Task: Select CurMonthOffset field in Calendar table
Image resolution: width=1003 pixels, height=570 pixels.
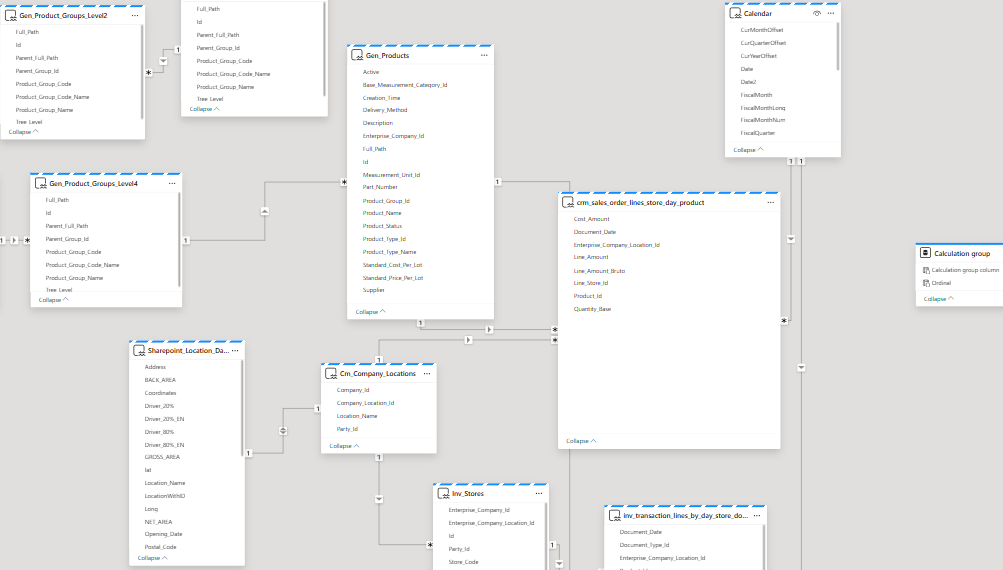Action: (762, 30)
